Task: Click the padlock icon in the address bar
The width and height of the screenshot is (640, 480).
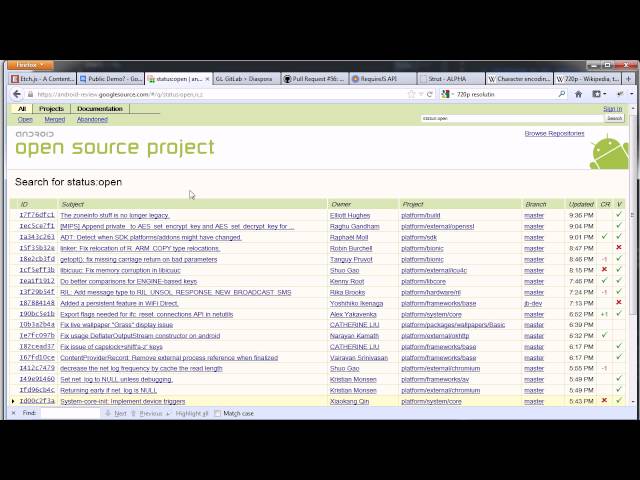Action: [x=30, y=94]
